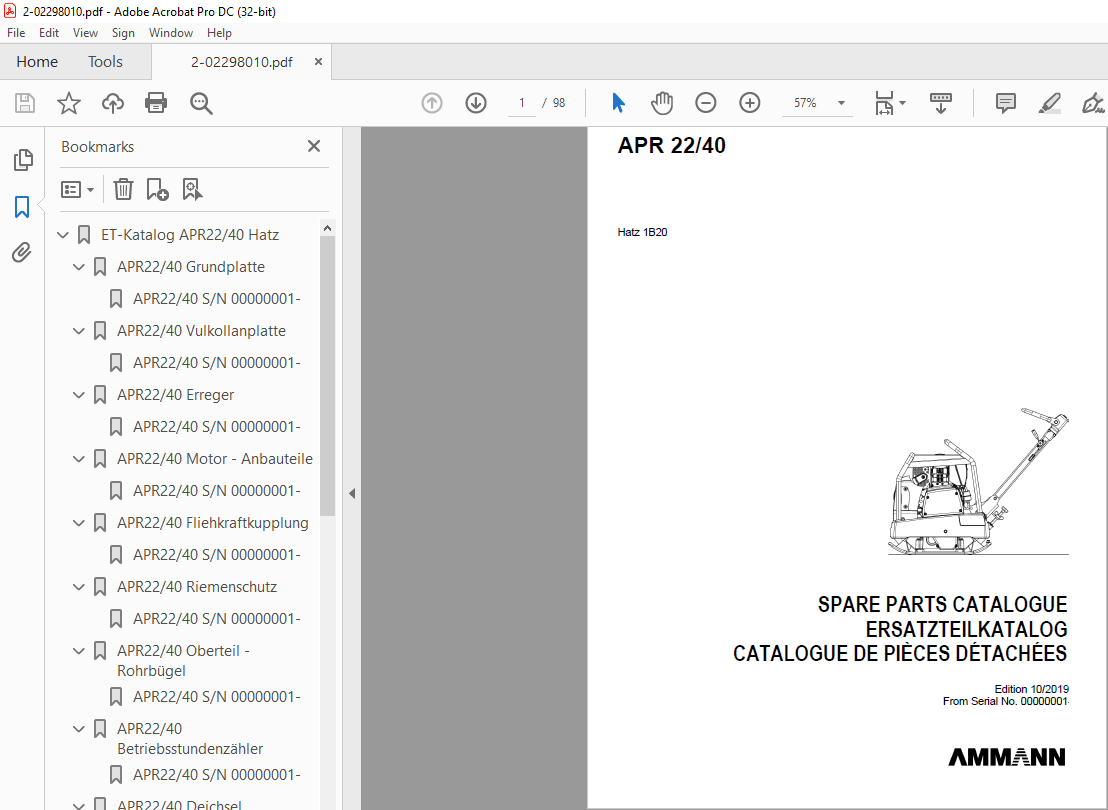The width and height of the screenshot is (1108, 810).
Task: Open ET-Katalog APR22/40 Hatz bookmark
Action: click(x=189, y=235)
